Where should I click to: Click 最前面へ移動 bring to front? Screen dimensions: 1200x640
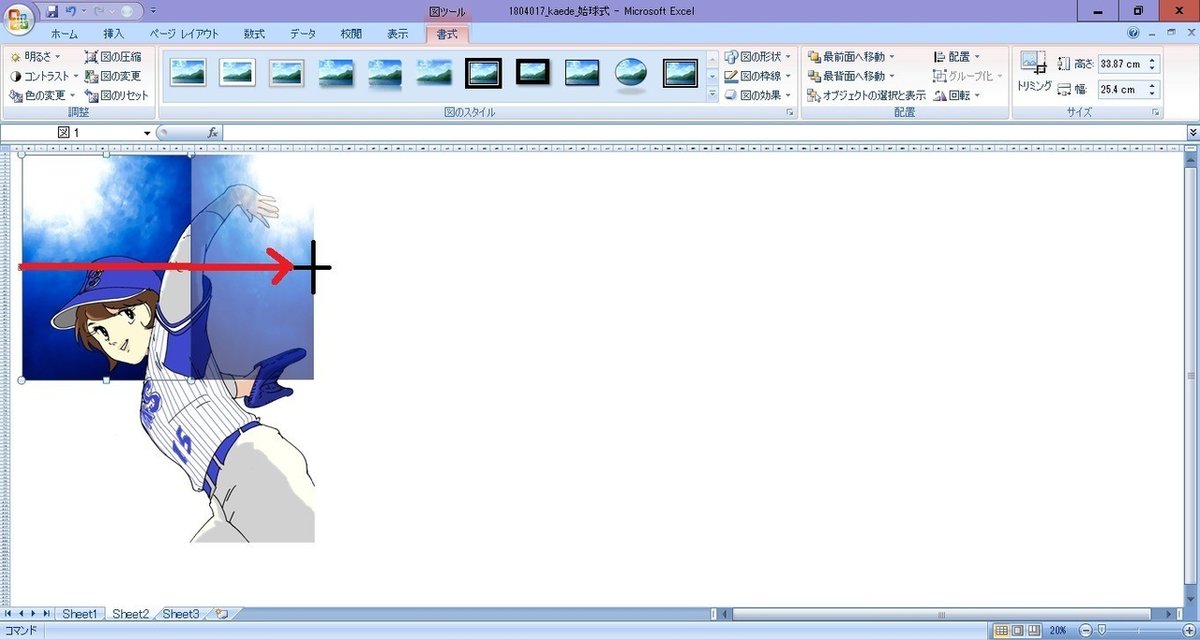(x=851, y=57)
